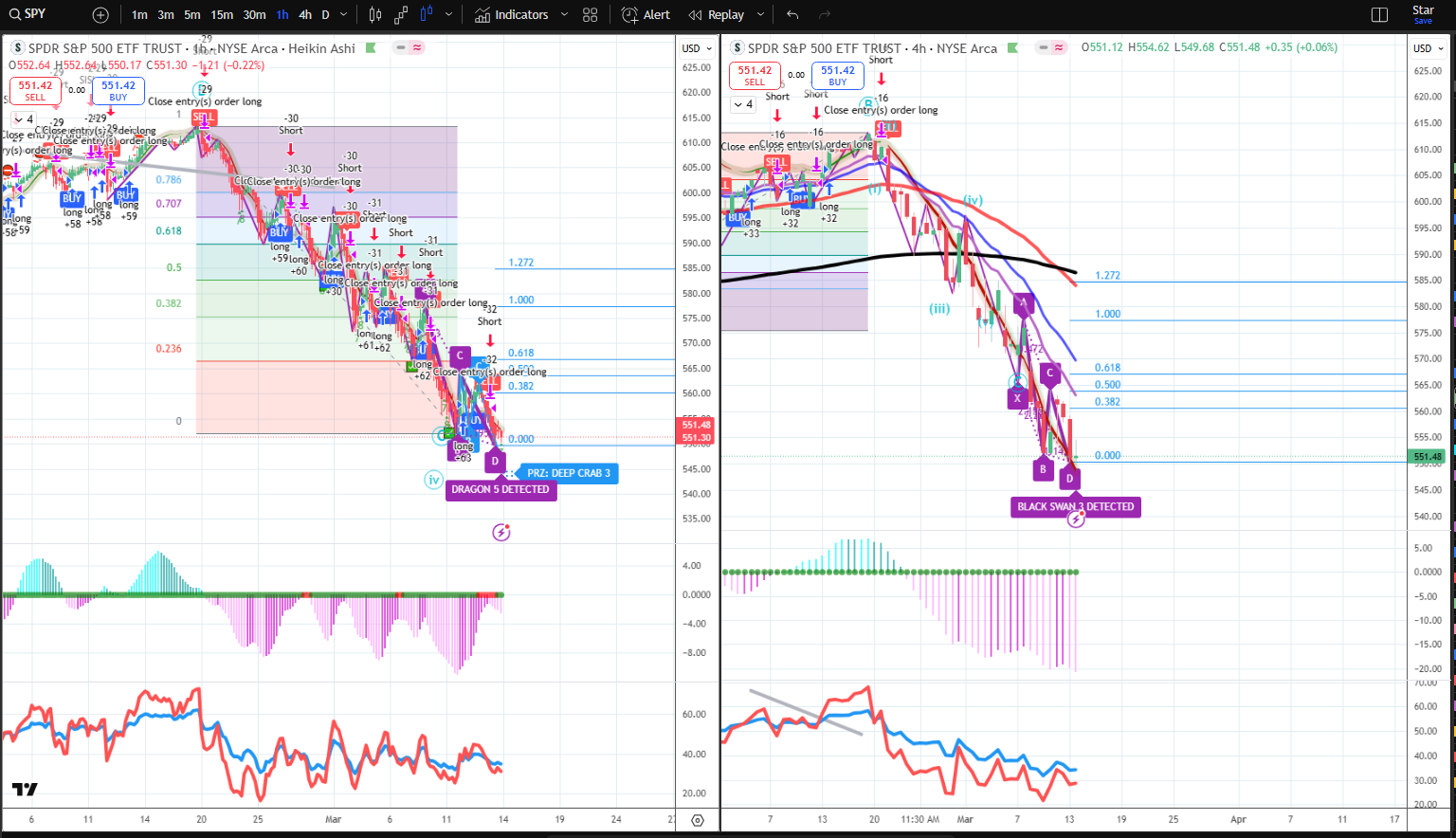The width and height of the screenshot is (1456, 838).
Task: Click the D pattern point on left chart
Action: (495, 461)
